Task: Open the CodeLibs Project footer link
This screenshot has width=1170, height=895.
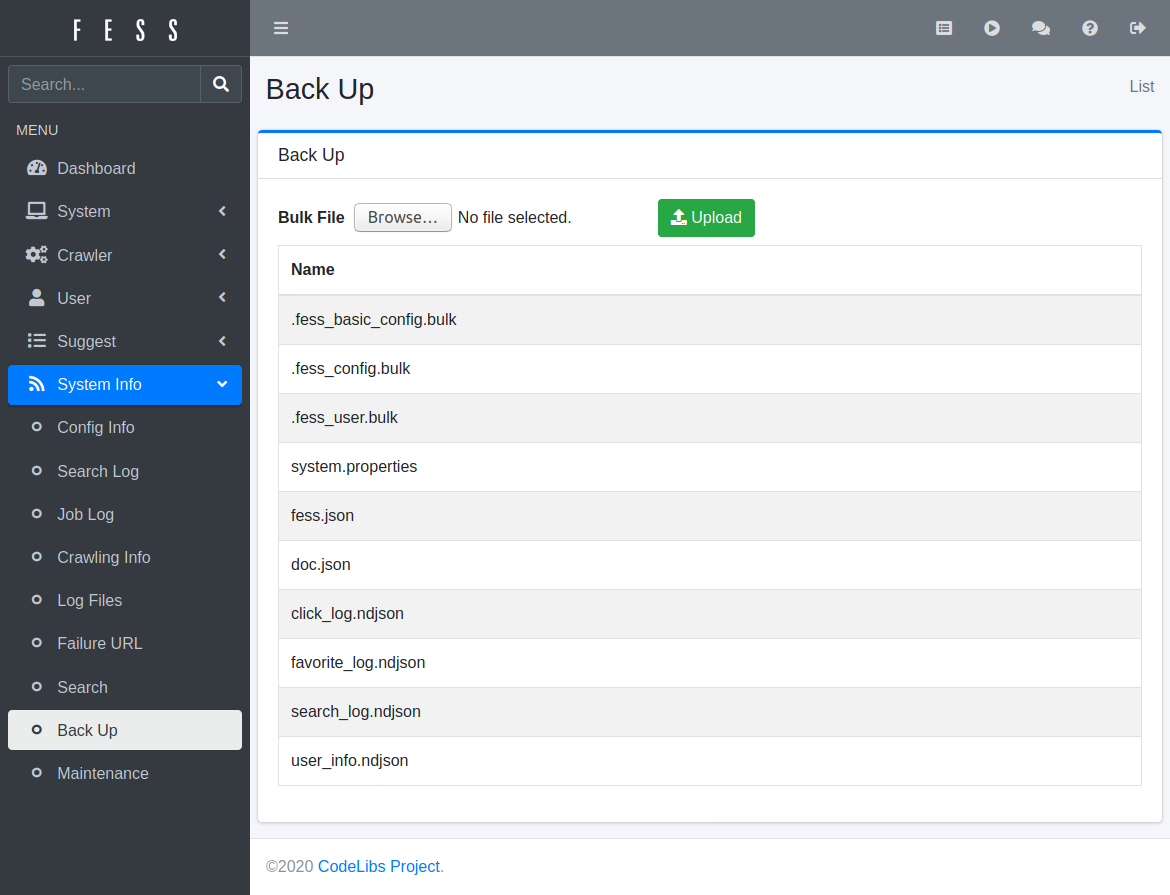Action: [x=379, y=866]
